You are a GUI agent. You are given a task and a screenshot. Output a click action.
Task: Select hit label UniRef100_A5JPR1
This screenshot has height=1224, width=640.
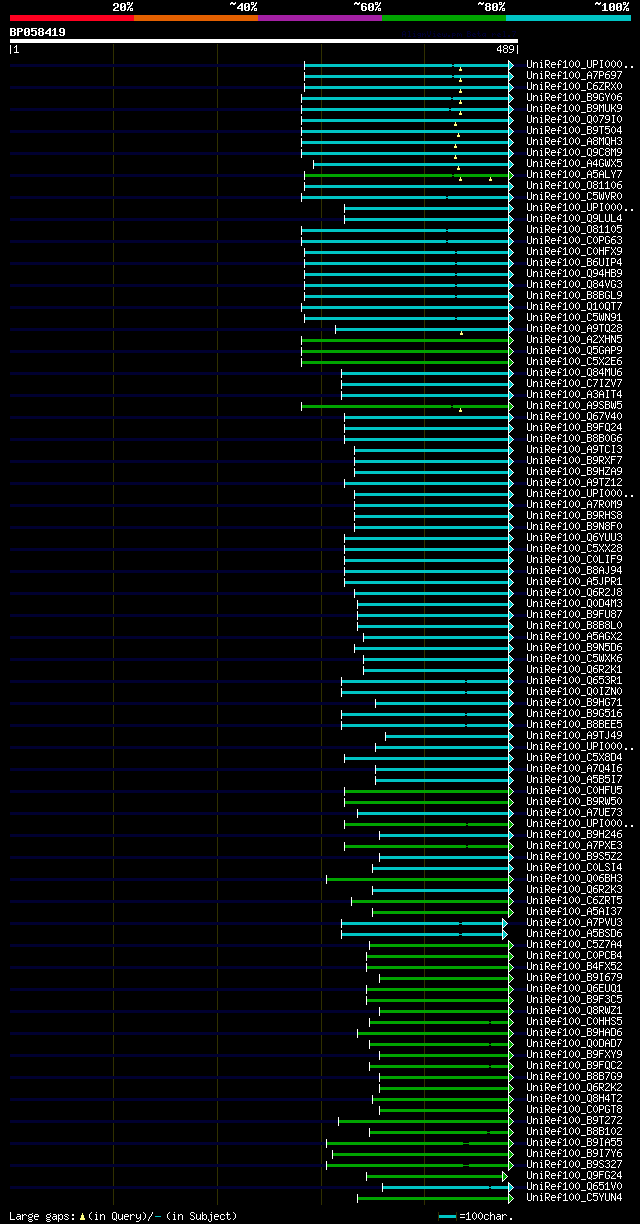(574, 582)
